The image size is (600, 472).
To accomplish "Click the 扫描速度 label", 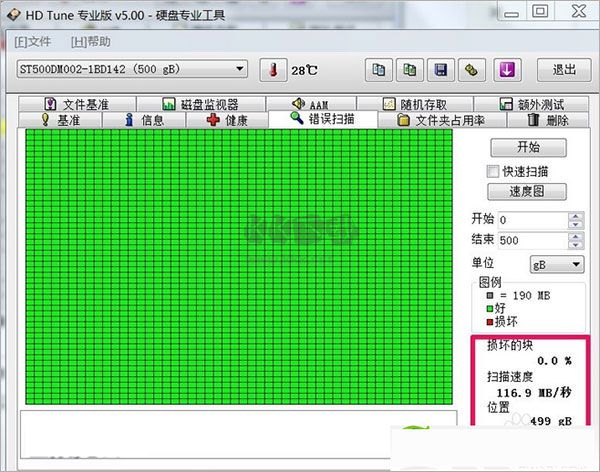I will [x=510, y=377].
